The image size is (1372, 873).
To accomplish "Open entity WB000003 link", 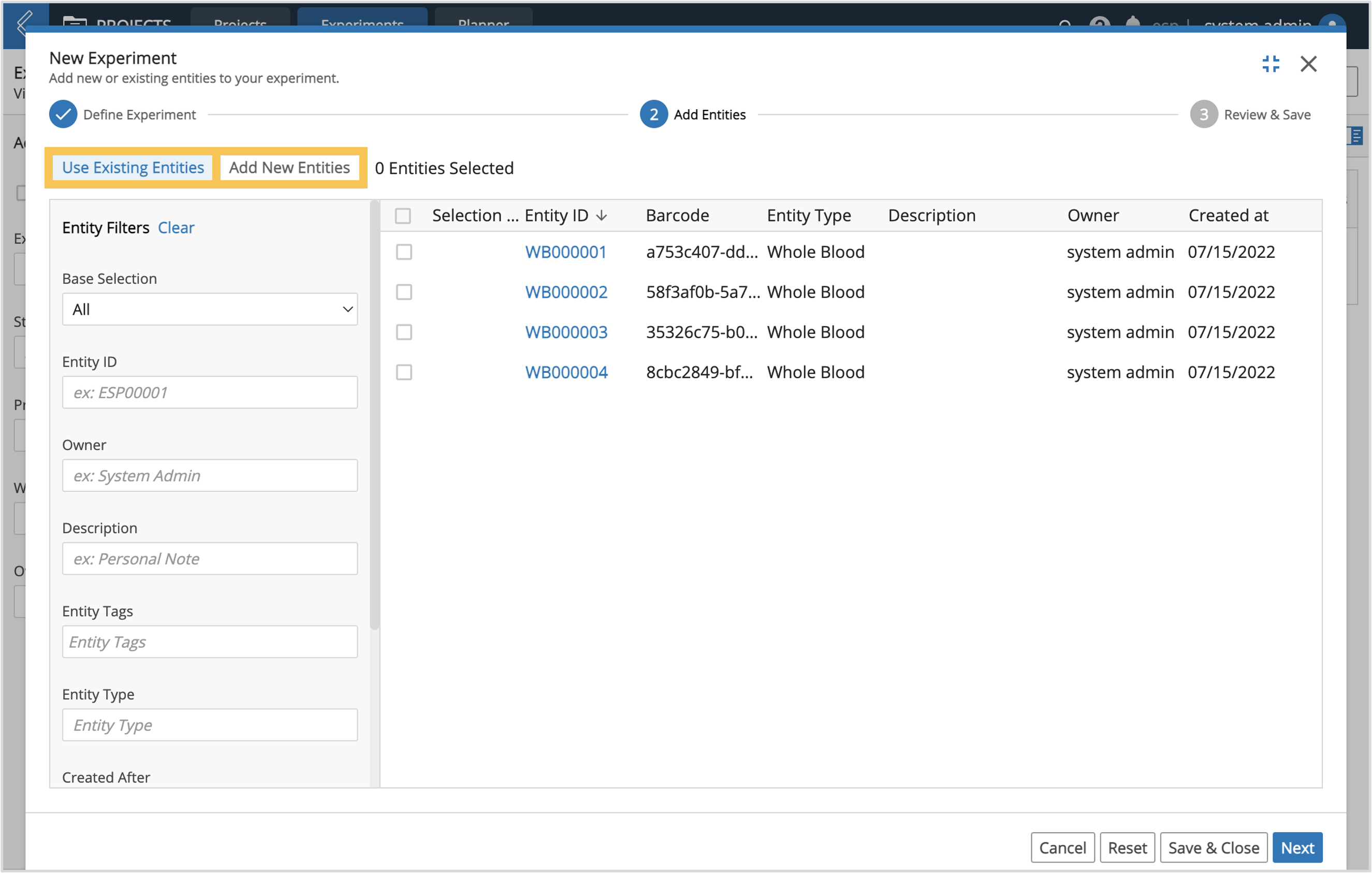I will click(566, 332).
